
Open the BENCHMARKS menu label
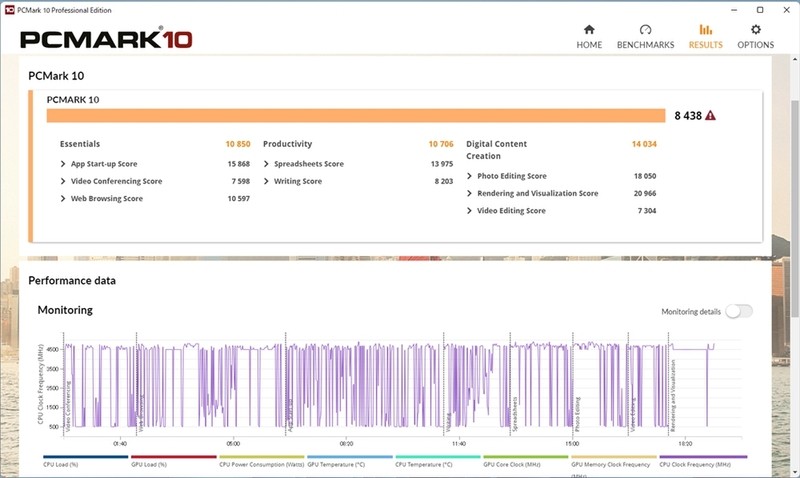[x=645, y=45]
